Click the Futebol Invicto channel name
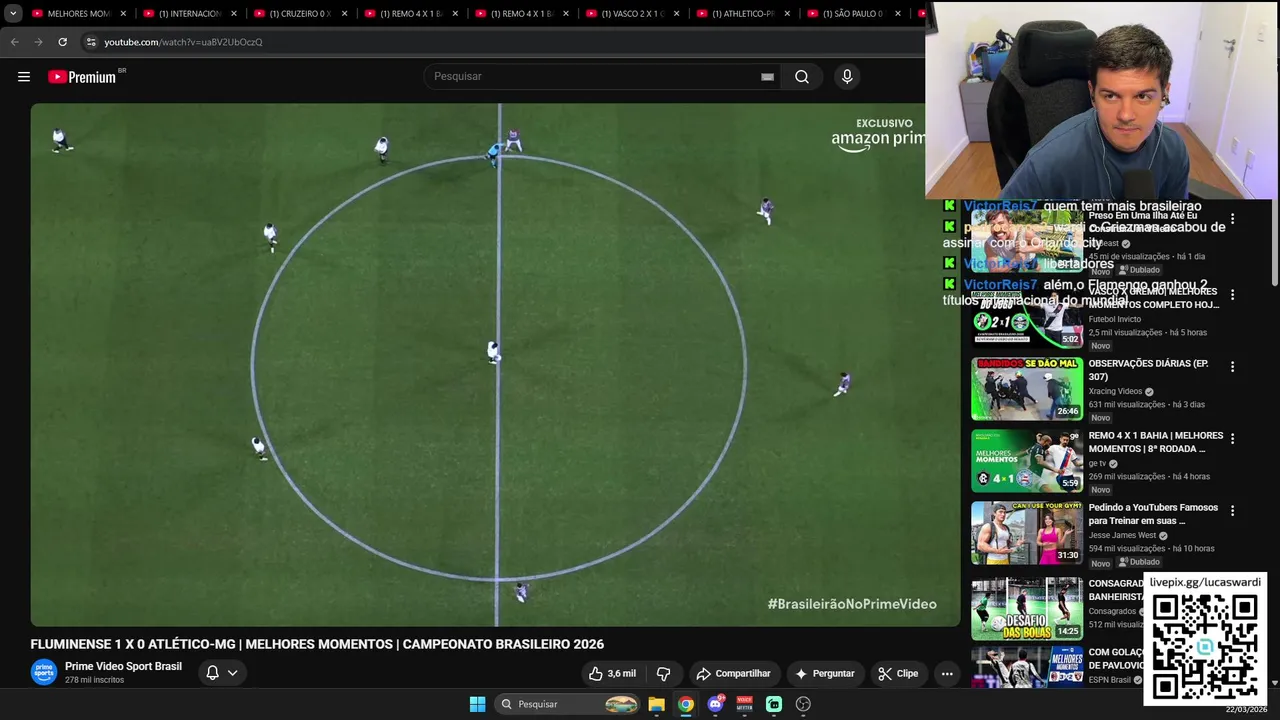This screenshot has width=1280, height=720. point(1114,320)
